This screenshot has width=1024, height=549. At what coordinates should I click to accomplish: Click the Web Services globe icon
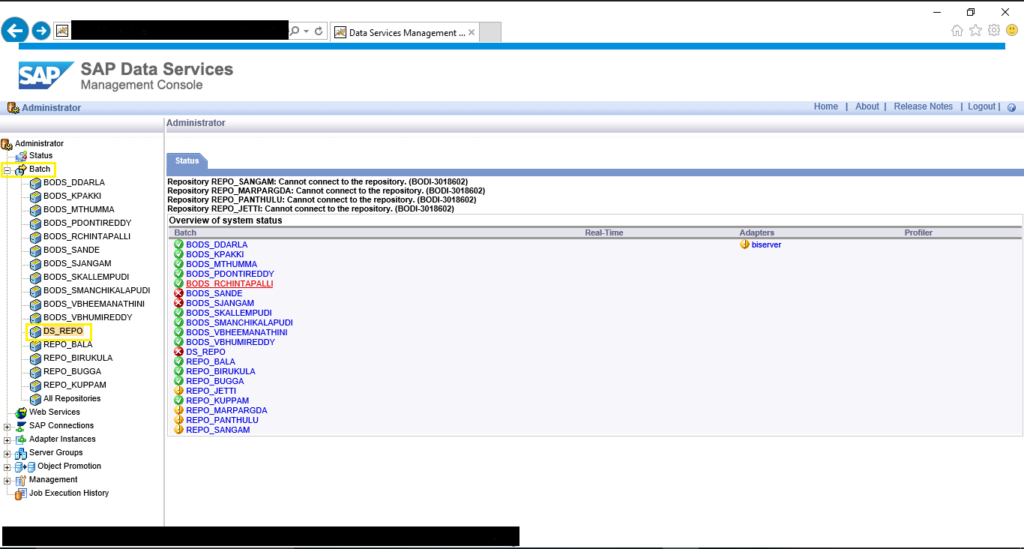coord(21,413)
